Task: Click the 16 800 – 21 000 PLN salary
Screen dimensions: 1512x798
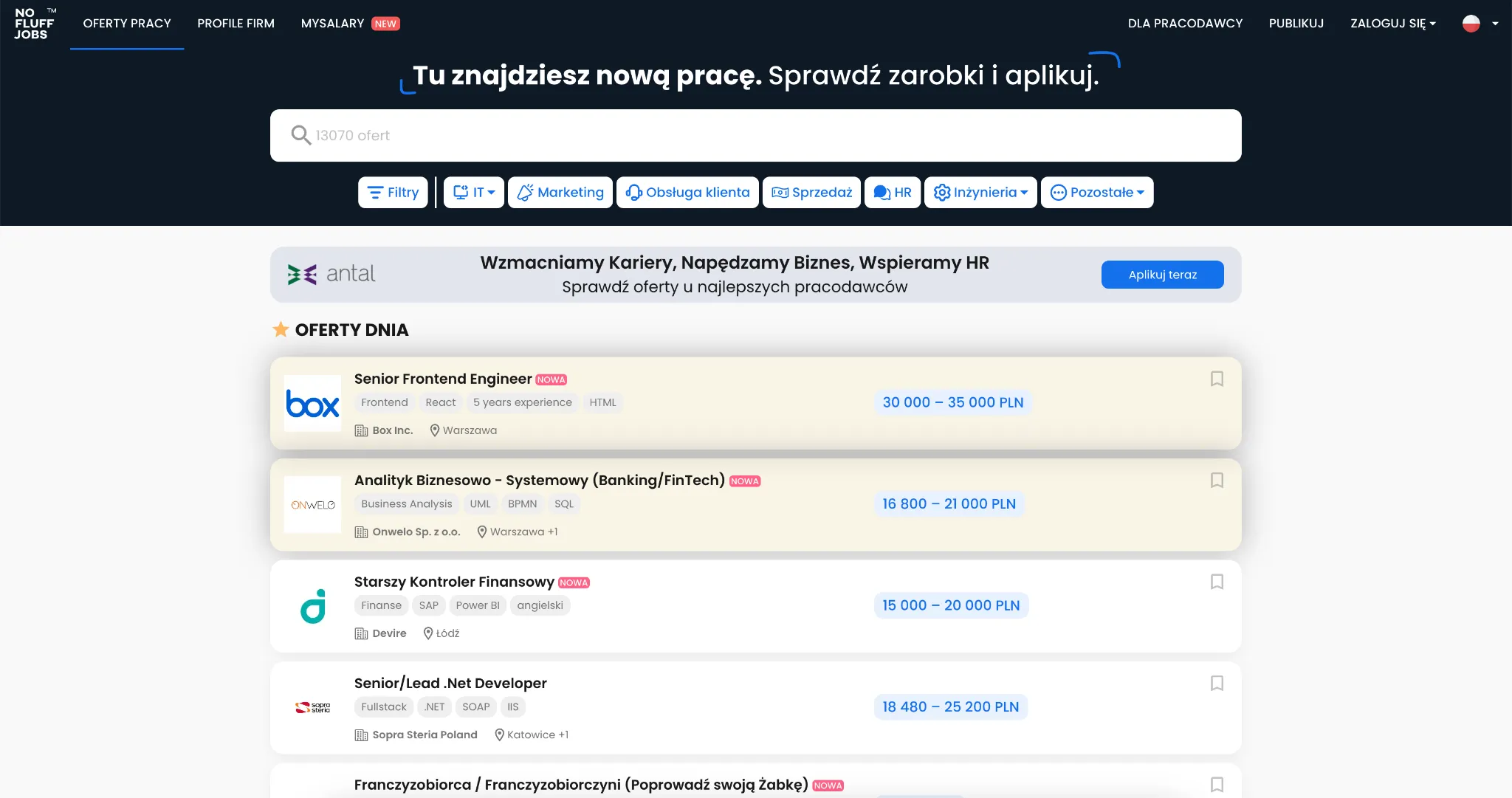Action: [x=949, y=504]
